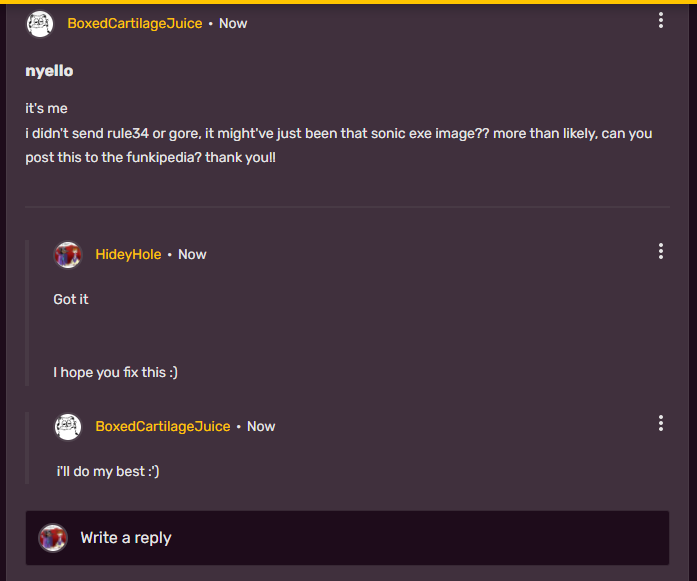Click the i'll do my best reply text
Image resolution: width=697 pixels, height=581 pixels.
click(108, 471)
